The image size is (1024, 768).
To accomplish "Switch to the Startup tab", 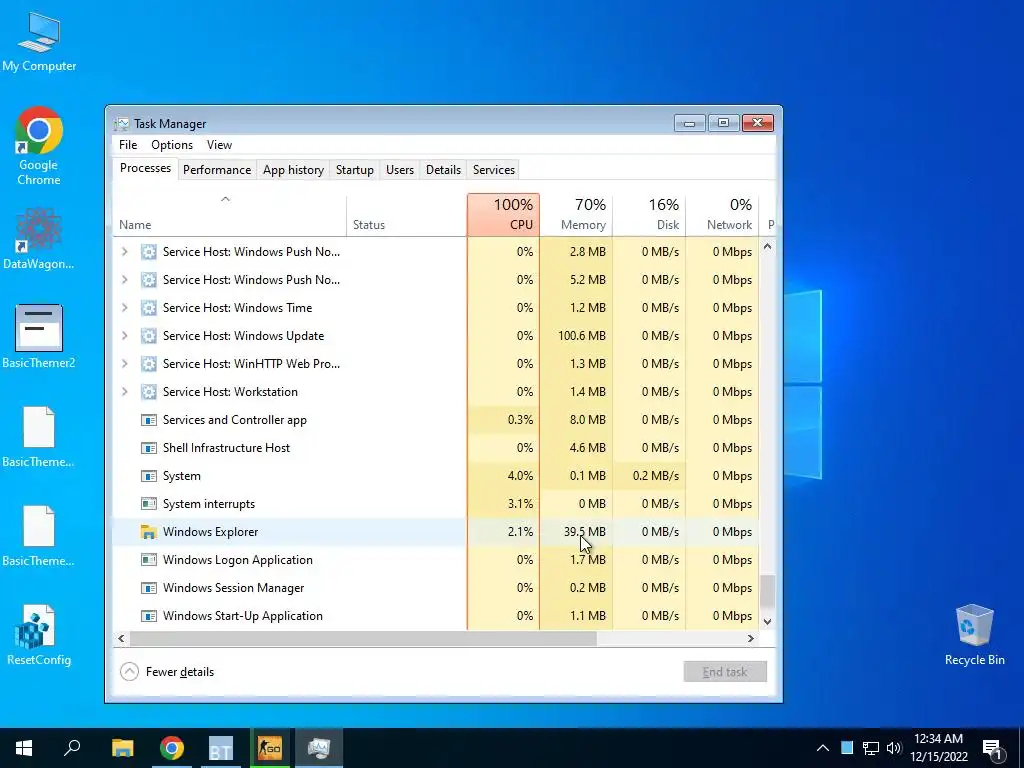I will click(x=355, y=170).
